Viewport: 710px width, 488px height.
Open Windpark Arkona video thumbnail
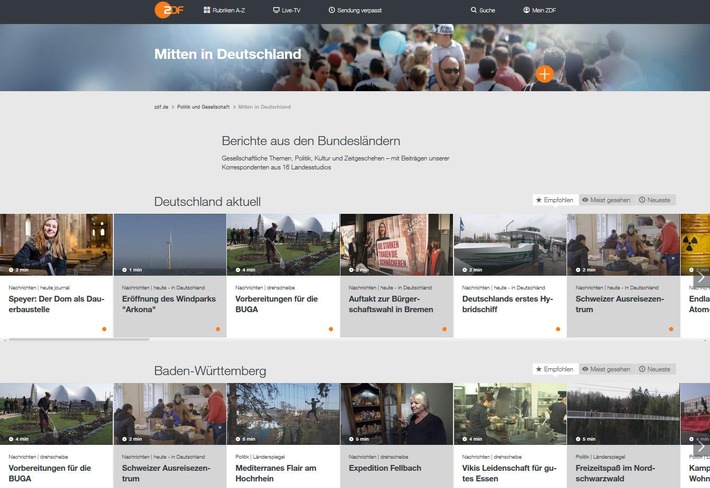pos(170,244)
